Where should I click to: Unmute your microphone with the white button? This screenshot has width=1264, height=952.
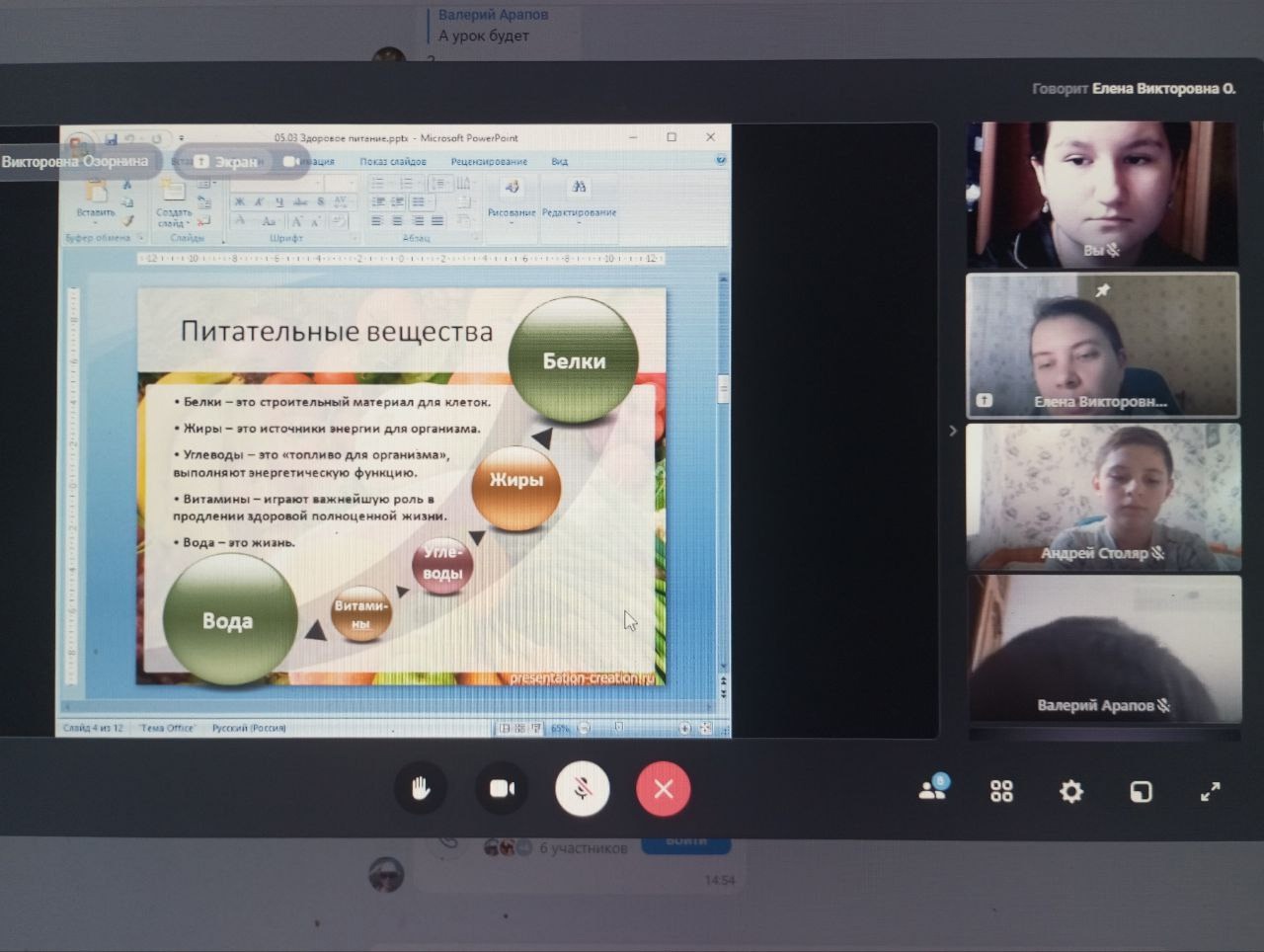pos(583,788)
